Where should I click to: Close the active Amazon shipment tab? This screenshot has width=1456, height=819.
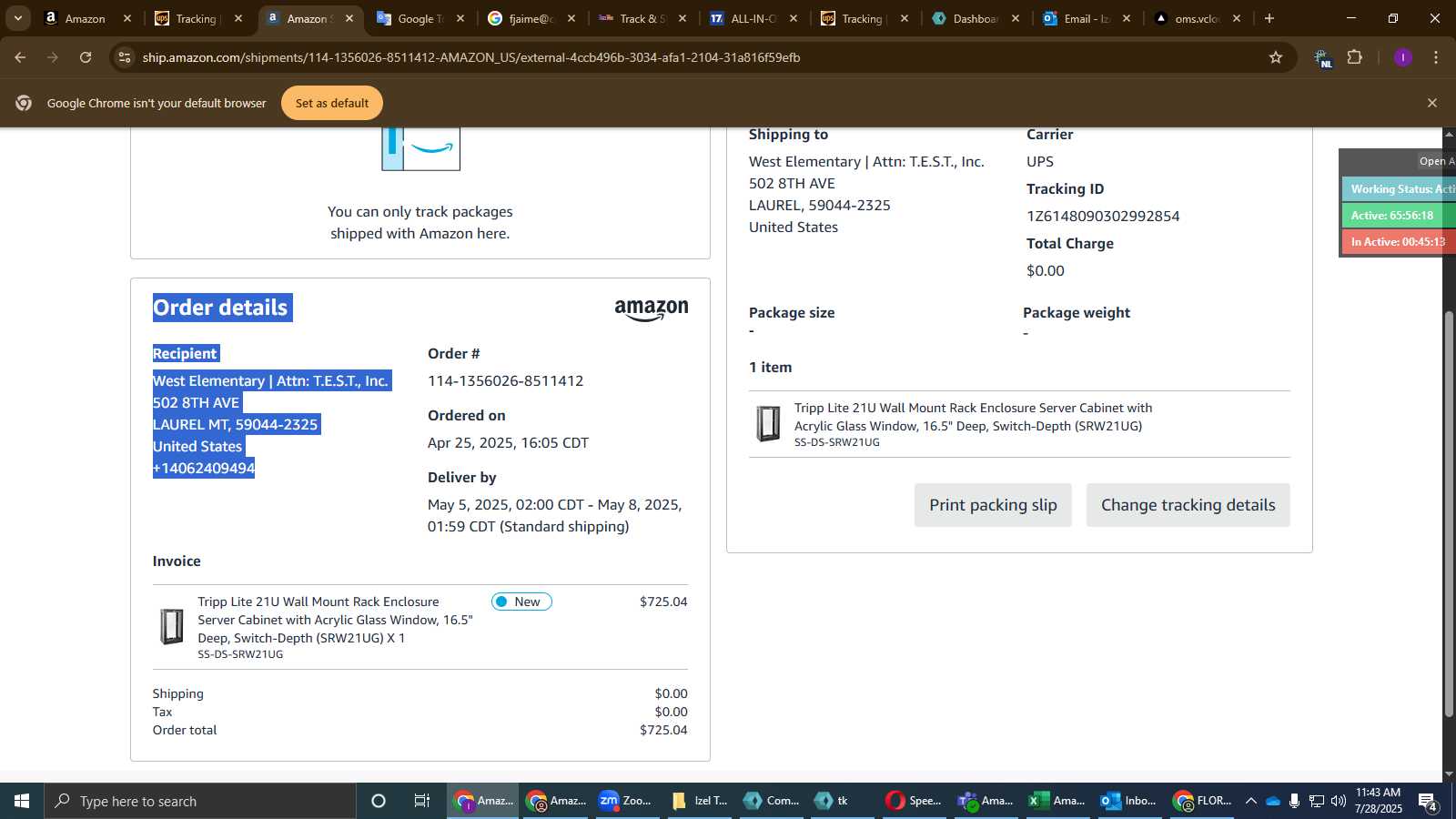click(x=349, y=18)
